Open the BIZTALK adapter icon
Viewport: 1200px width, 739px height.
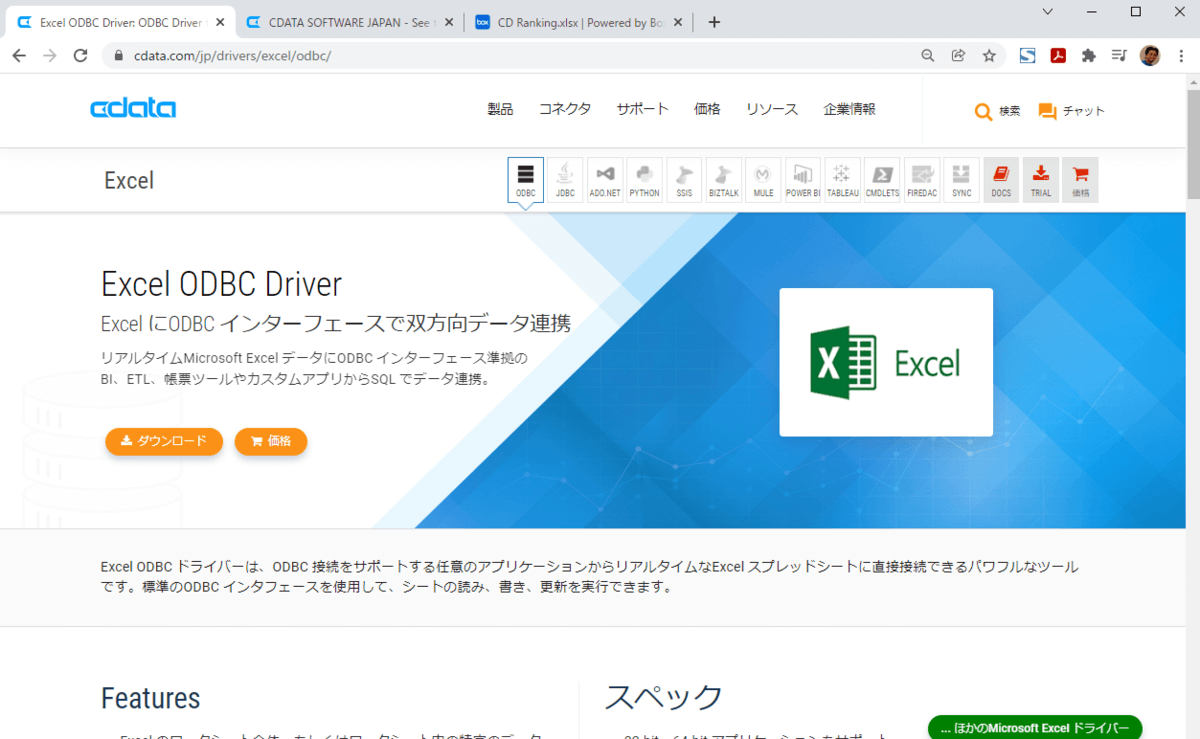(x=723, y=180)
